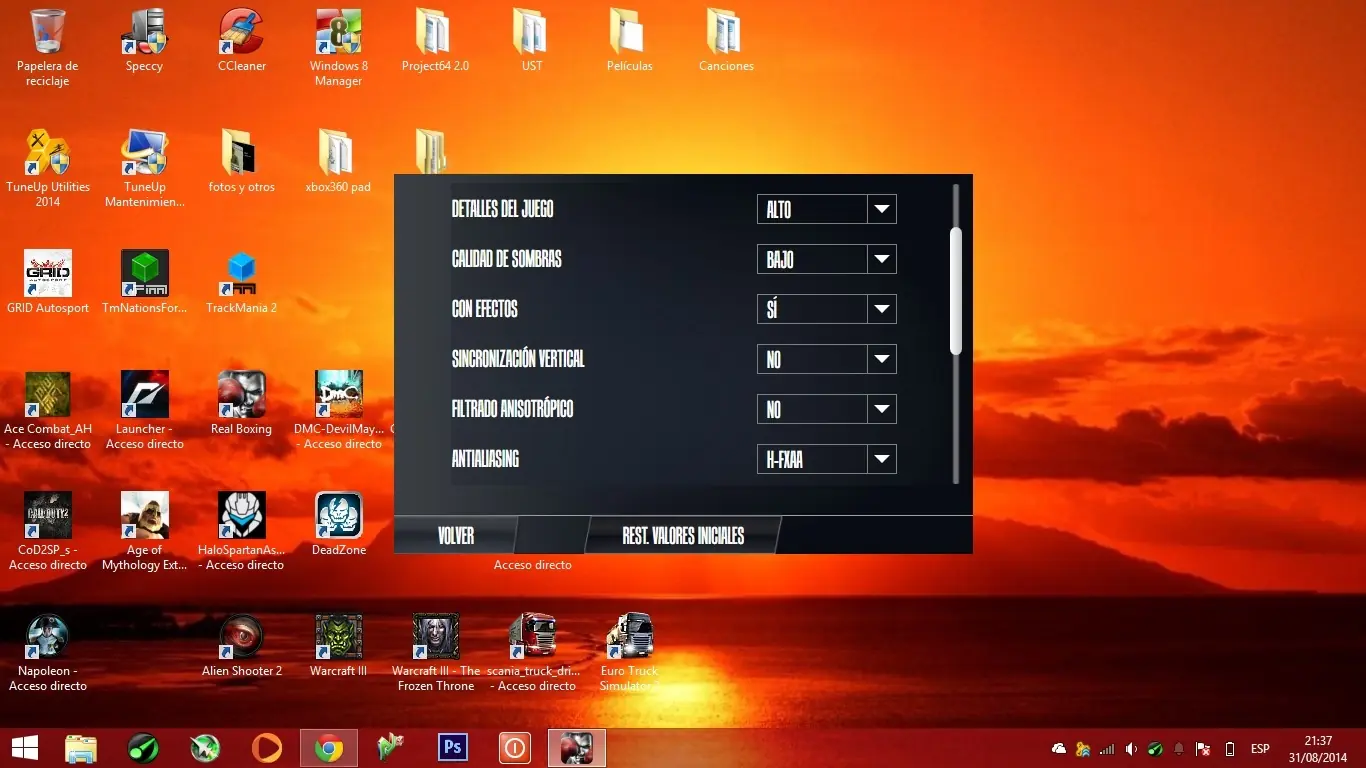1366x768 pixels.
Task: Launch Warcraft III
Action: coord(339,645)
